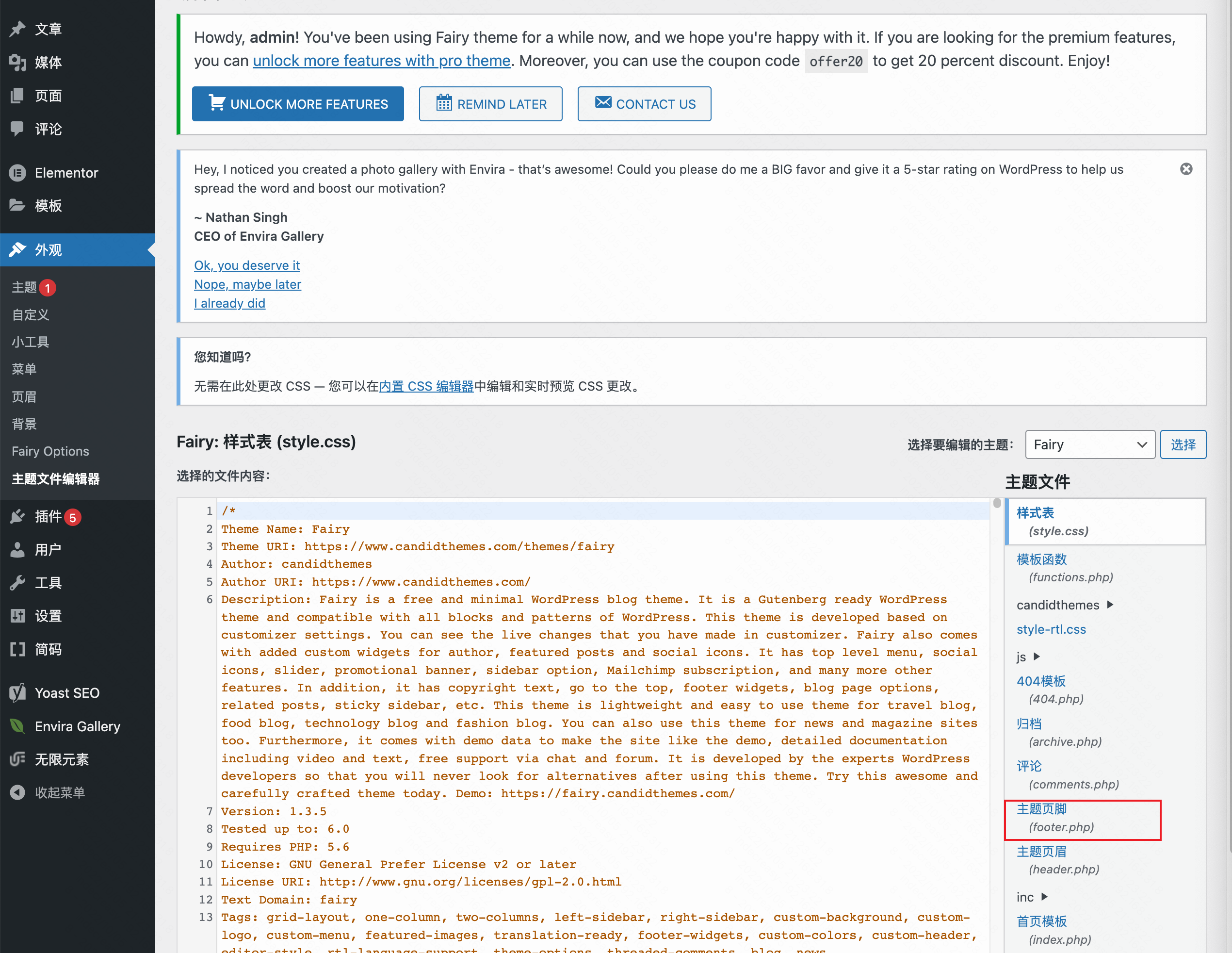The height and width of the screenshot is (953, 1232).
Task: Click the cart icon in Unlock More Features
Action: [217, 103]
